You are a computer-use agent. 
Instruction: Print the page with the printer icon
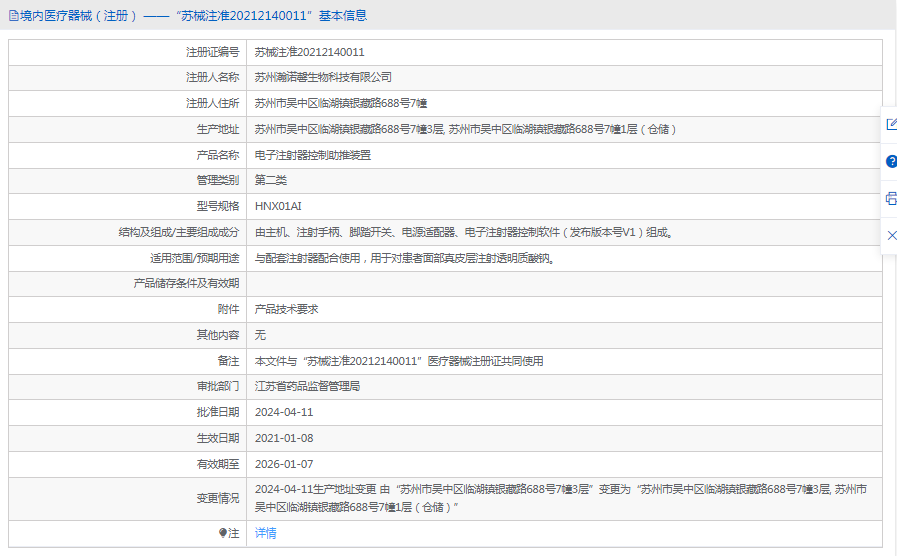(891, 199)
